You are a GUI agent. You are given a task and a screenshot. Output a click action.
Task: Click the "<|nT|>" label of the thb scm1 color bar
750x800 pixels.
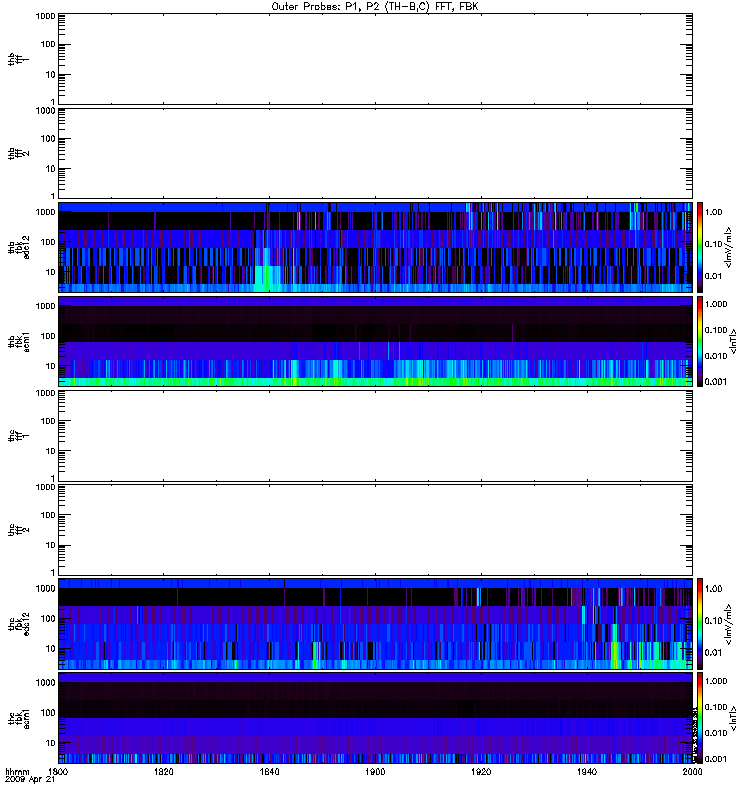[x=733, y=341]
